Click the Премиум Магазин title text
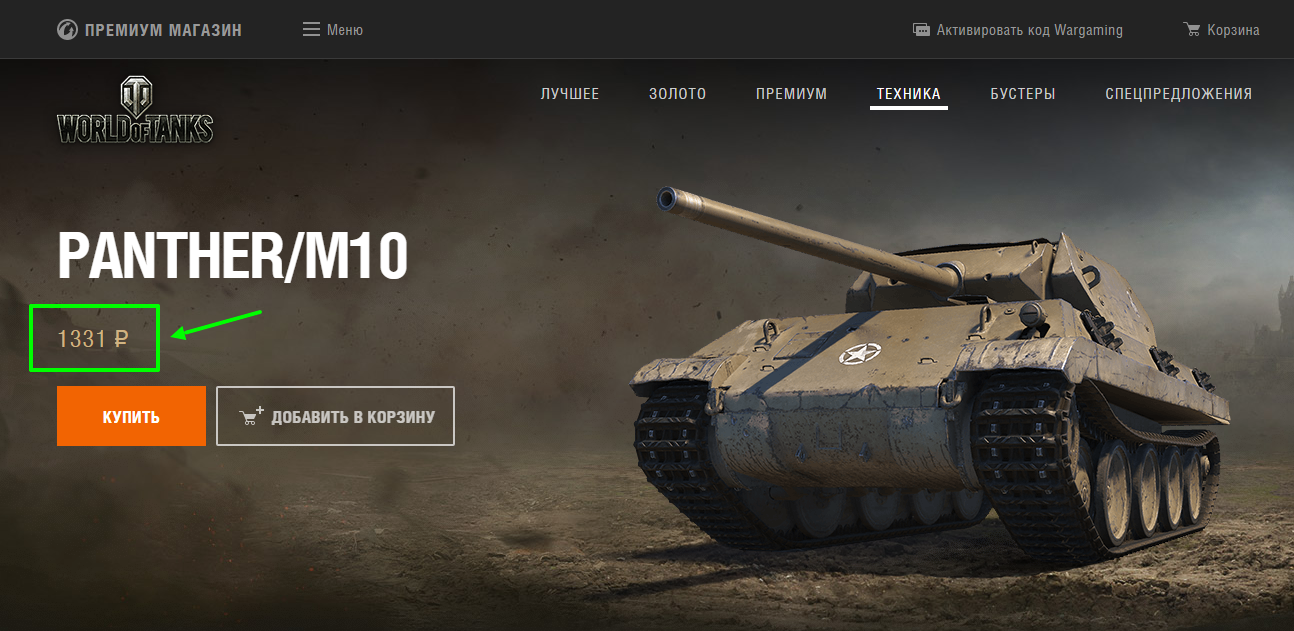This screenshot has height=631, width=1294. pos(163,30)
